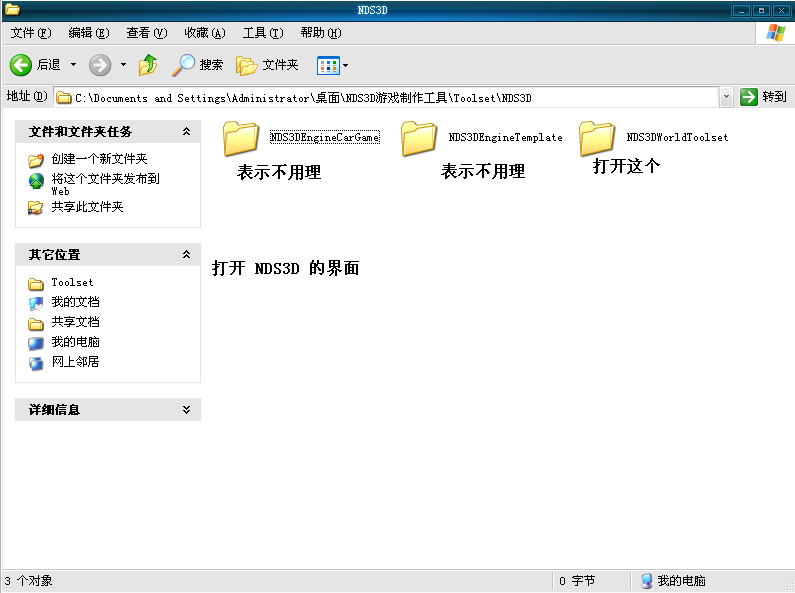
Task: Minimize the NDS3D window
Action: 741,10
